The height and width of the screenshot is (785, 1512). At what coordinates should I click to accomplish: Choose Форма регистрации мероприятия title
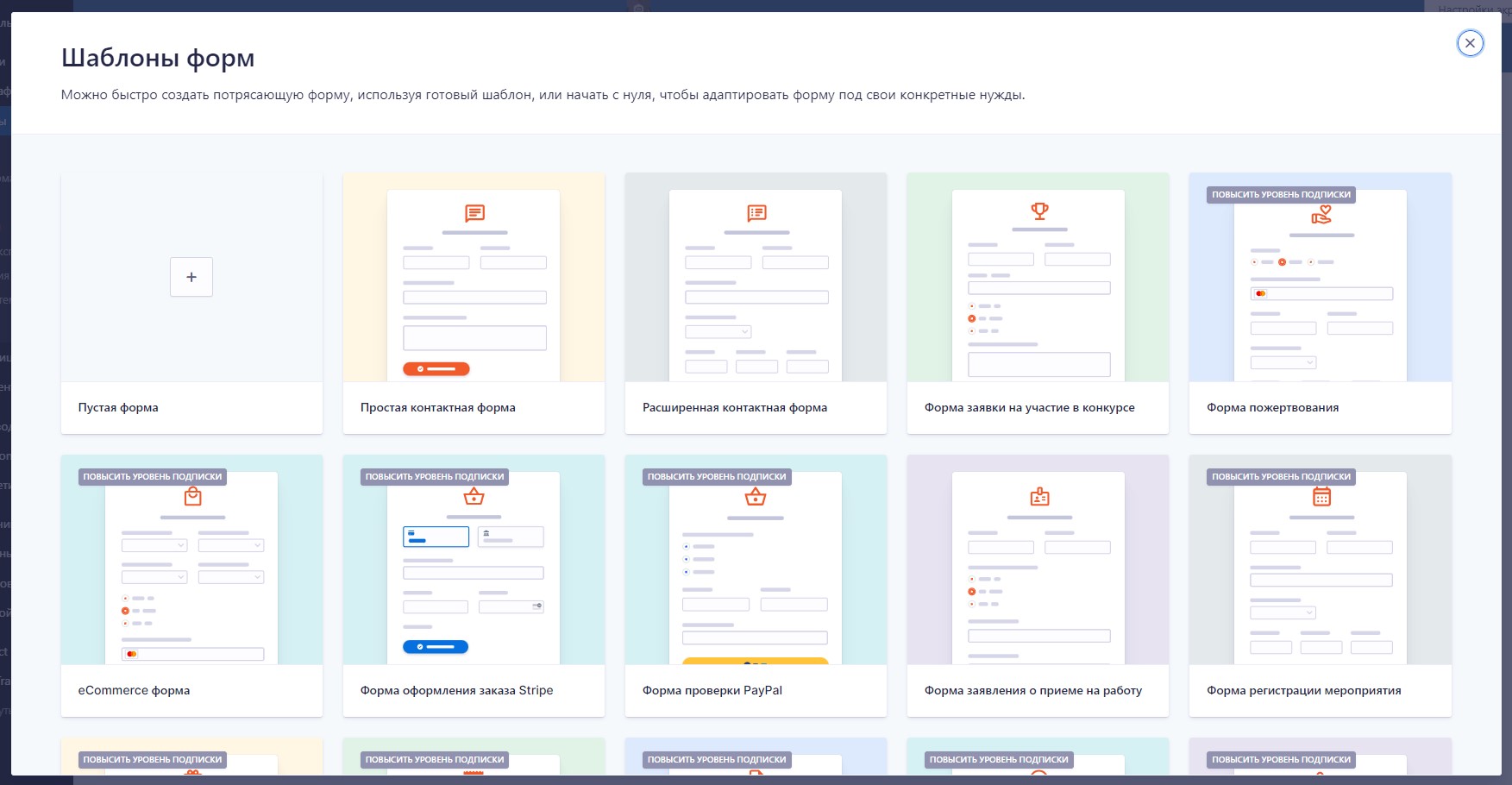(x=1304, y=690)
